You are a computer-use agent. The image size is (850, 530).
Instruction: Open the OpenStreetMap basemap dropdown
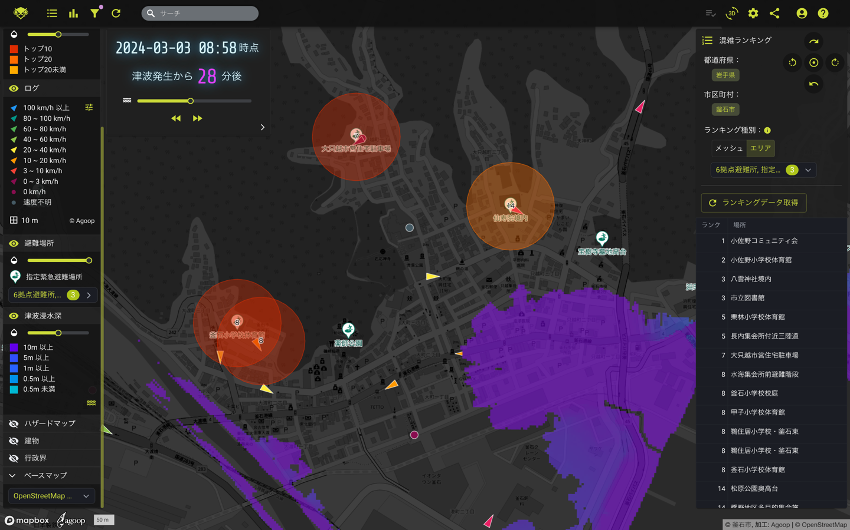(x=52, y=496)
